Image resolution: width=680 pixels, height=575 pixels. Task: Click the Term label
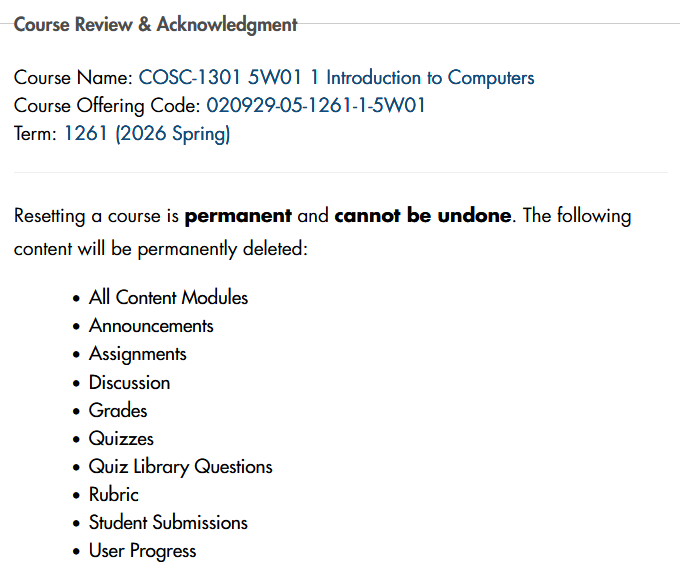click(35, 134)
